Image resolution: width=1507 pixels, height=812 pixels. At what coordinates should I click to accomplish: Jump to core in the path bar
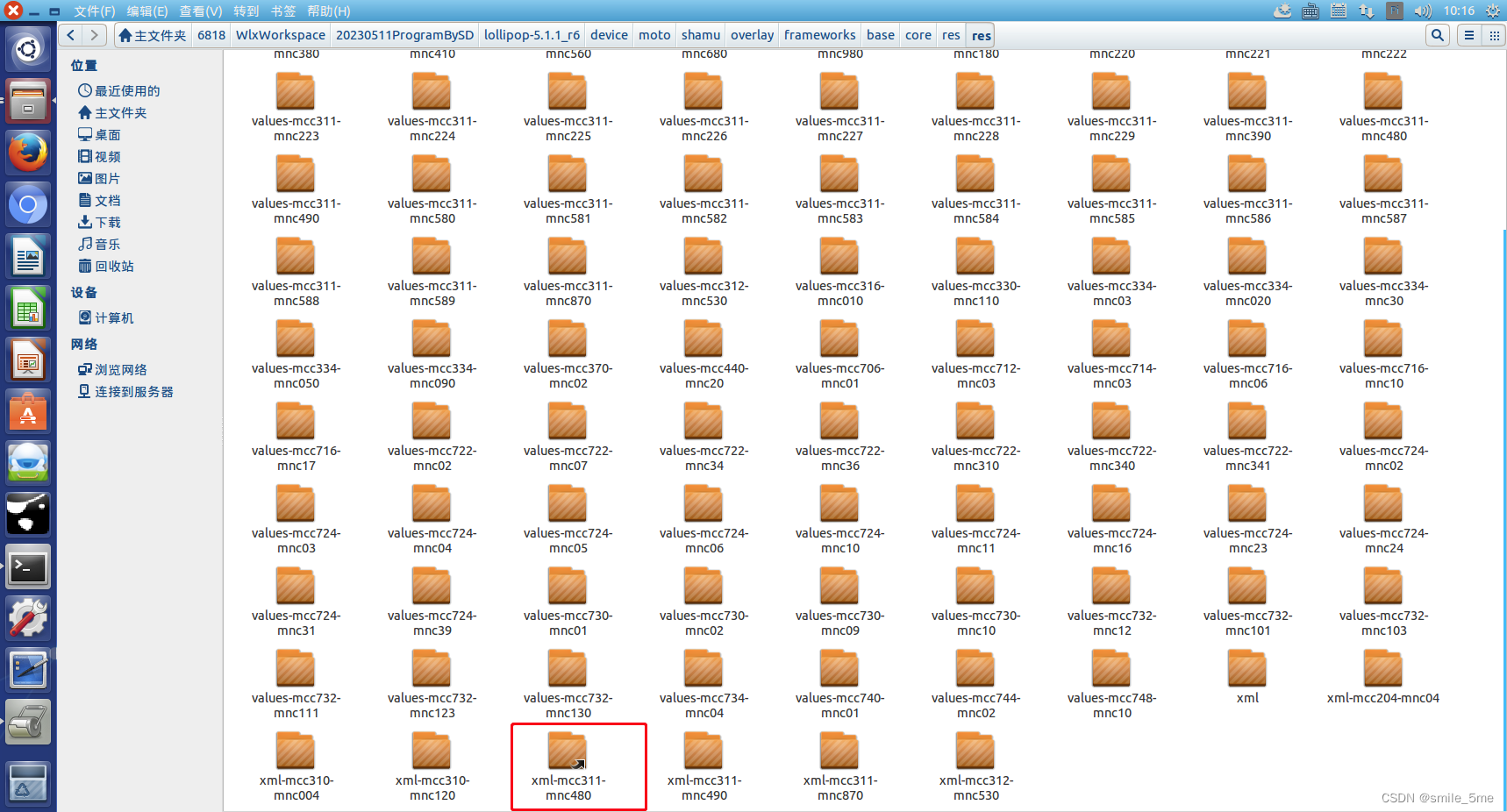tap(918, 35)
